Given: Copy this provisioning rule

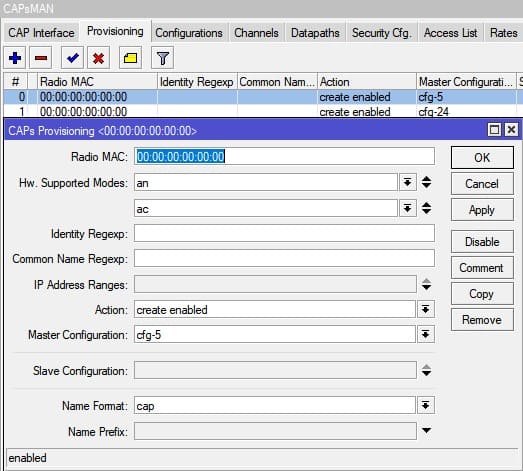Looking at the screenshot, I should coord(482,294).
